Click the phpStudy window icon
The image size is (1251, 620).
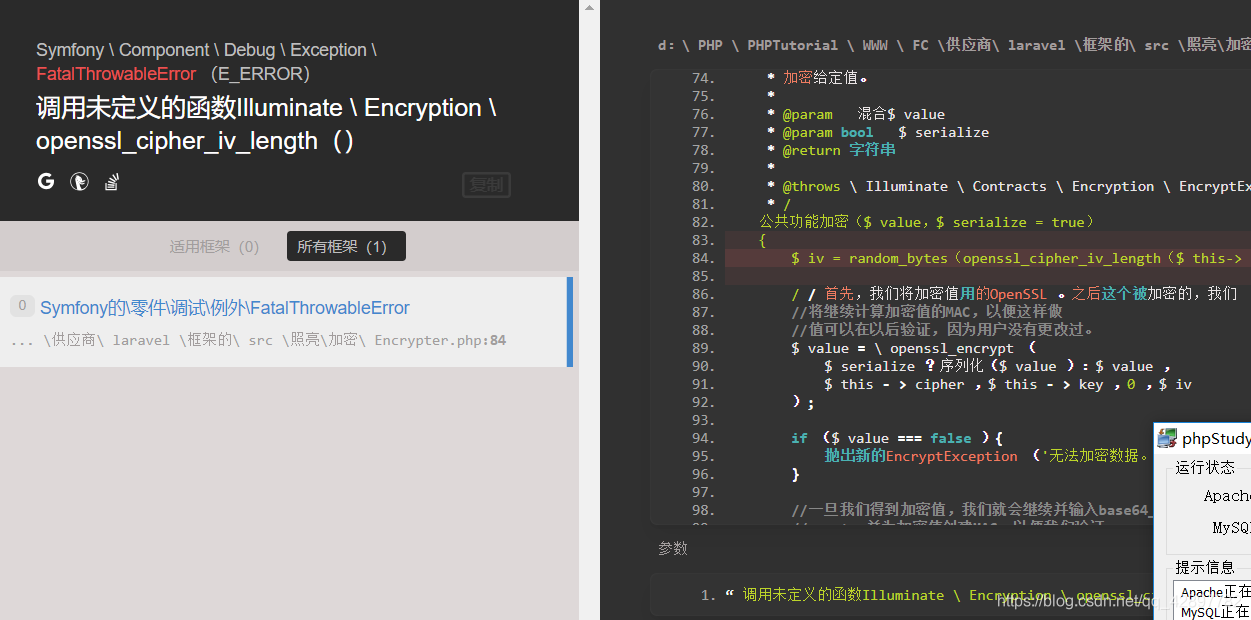point(1167,438)
